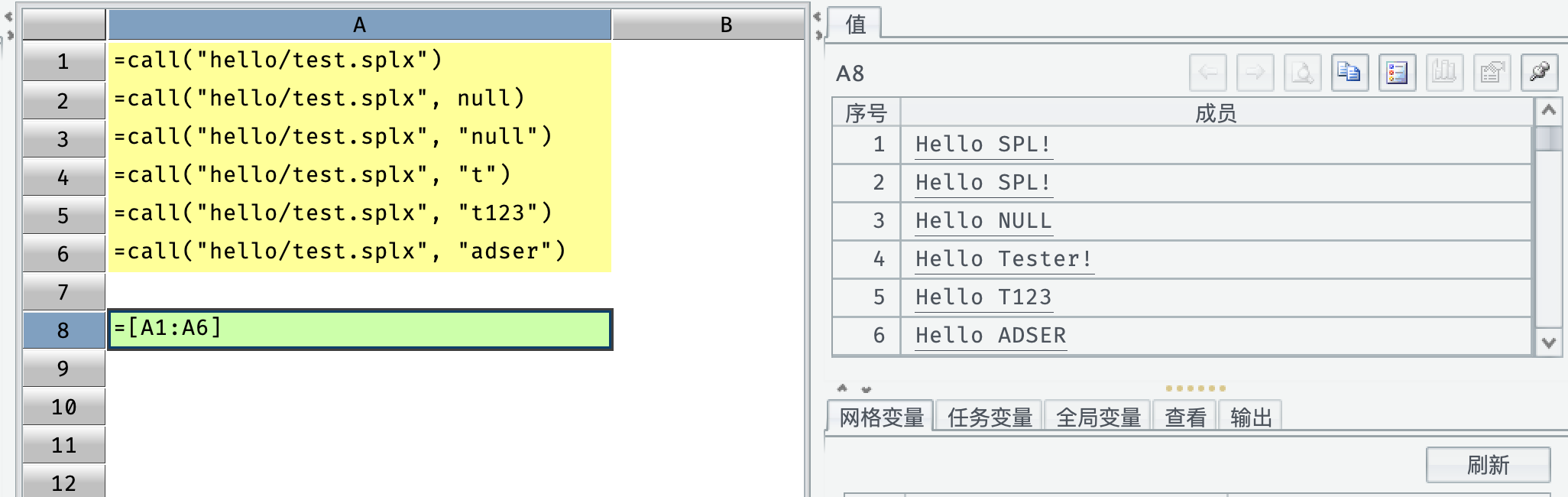The image size is (1568, 497).
Task: Click the bar chart icon
Action: coord(1444,73)
